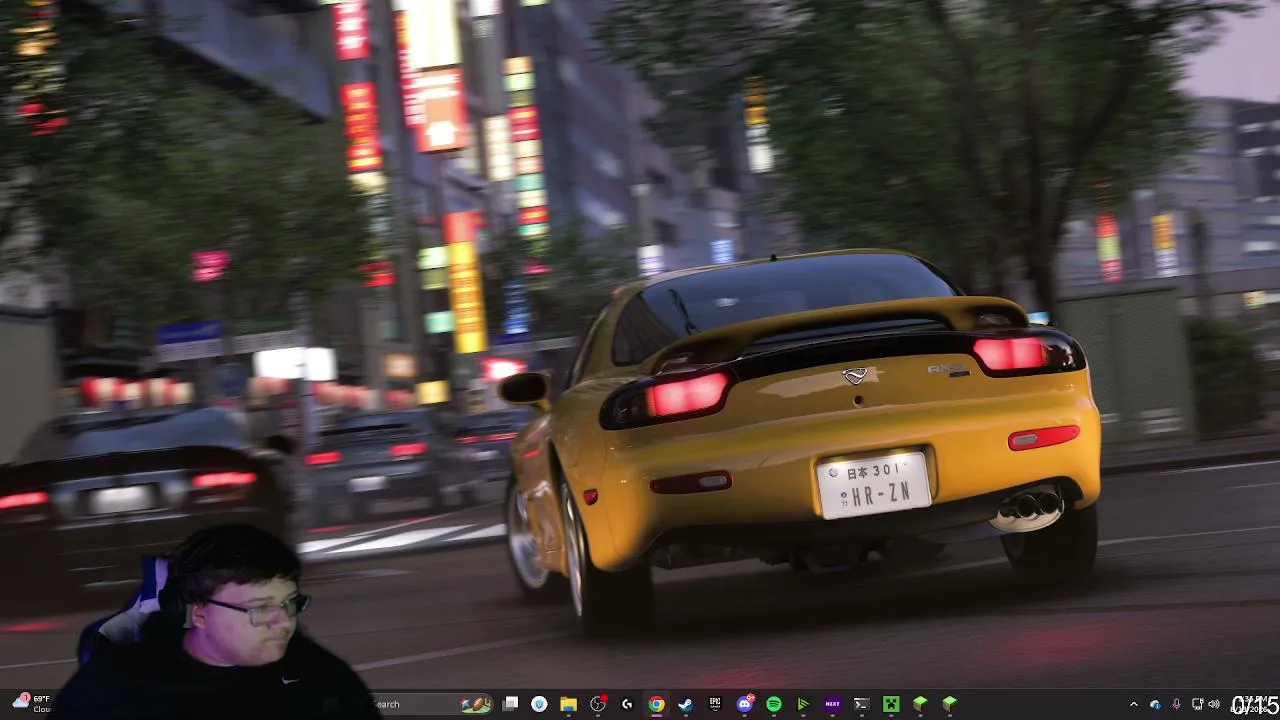Screen dimensions: 1280x720
Task: Open the OneDrive cloud icon in the system tray
Action: pyautogui.click(x=1155, y=704)
